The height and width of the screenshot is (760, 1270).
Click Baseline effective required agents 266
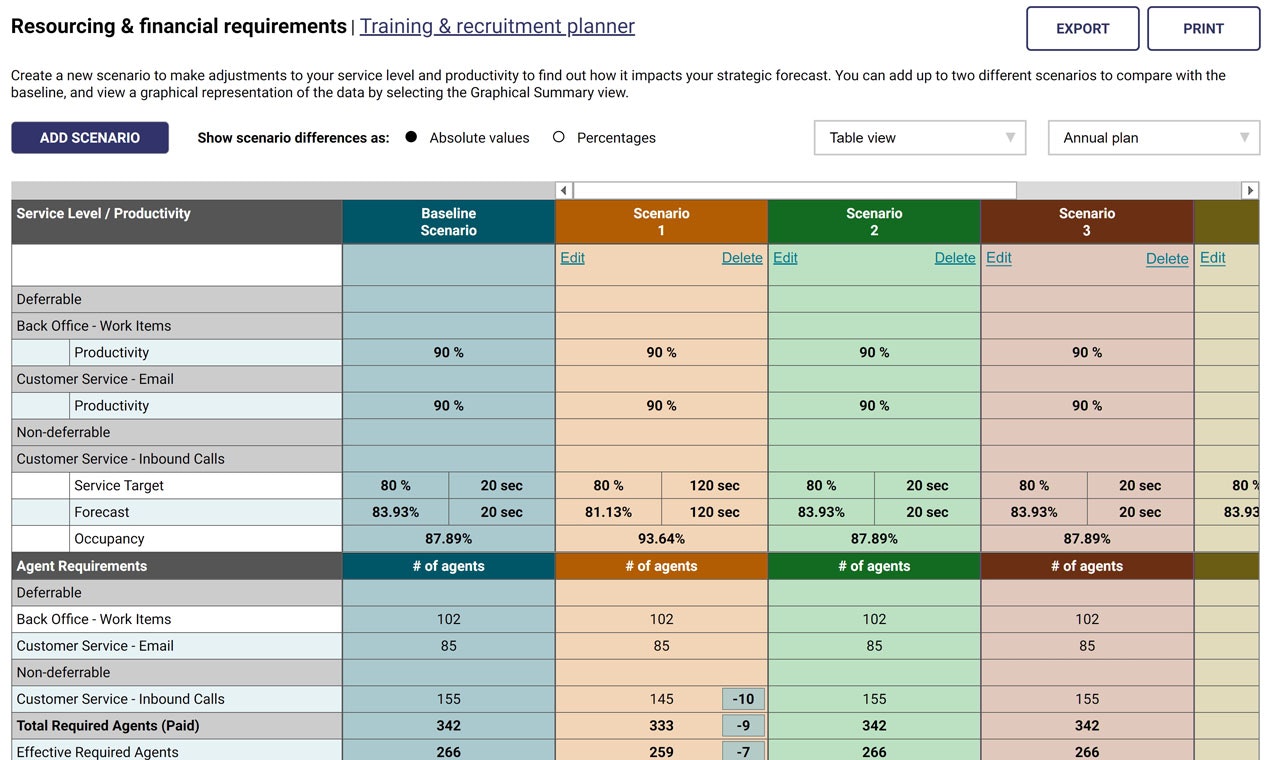click(x=448, y=752)
